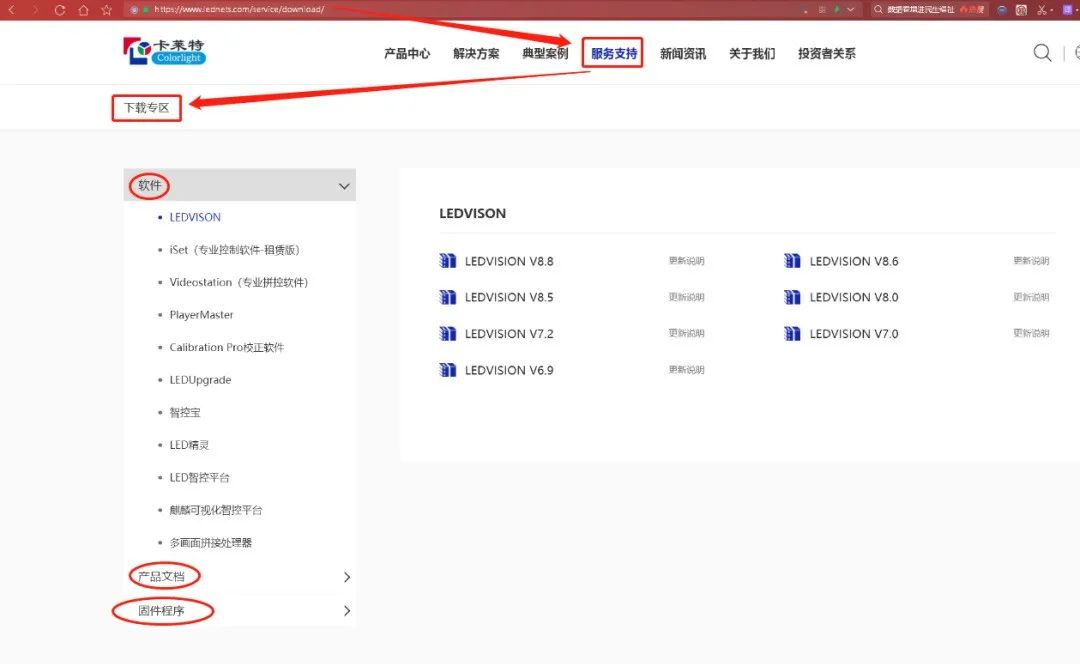Go to browser home page icon
Screen dimensions: 1080x664
point(83,10)
